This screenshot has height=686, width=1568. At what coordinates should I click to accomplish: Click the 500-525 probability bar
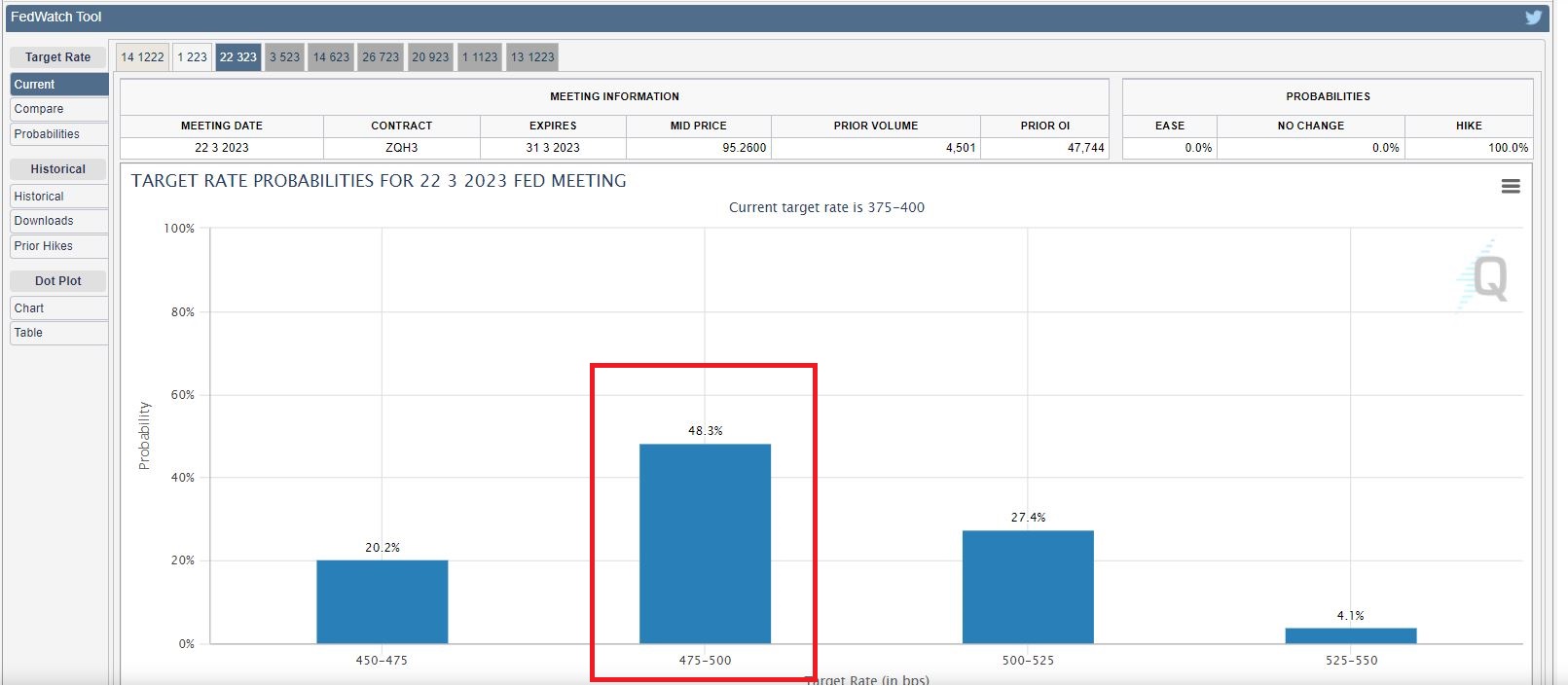click(1028, 587)
